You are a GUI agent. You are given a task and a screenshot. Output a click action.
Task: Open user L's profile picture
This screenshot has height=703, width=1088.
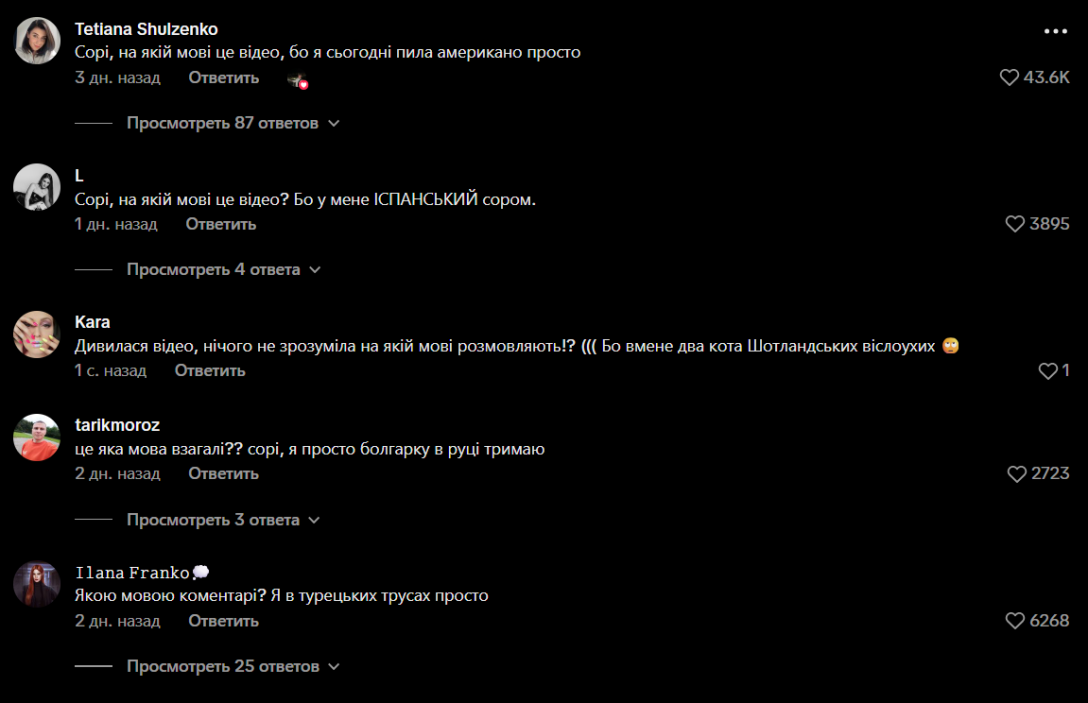(x=37, y=187)
